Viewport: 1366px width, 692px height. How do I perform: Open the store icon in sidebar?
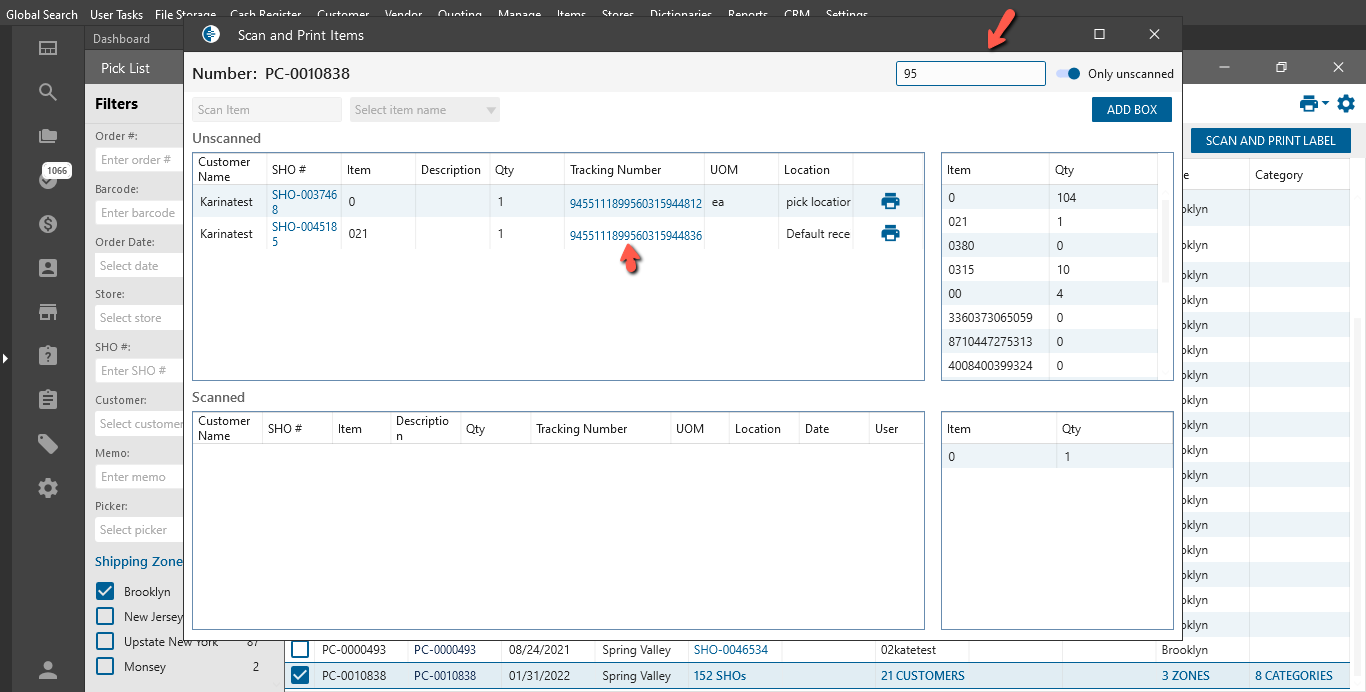click(x=48, y=312)
